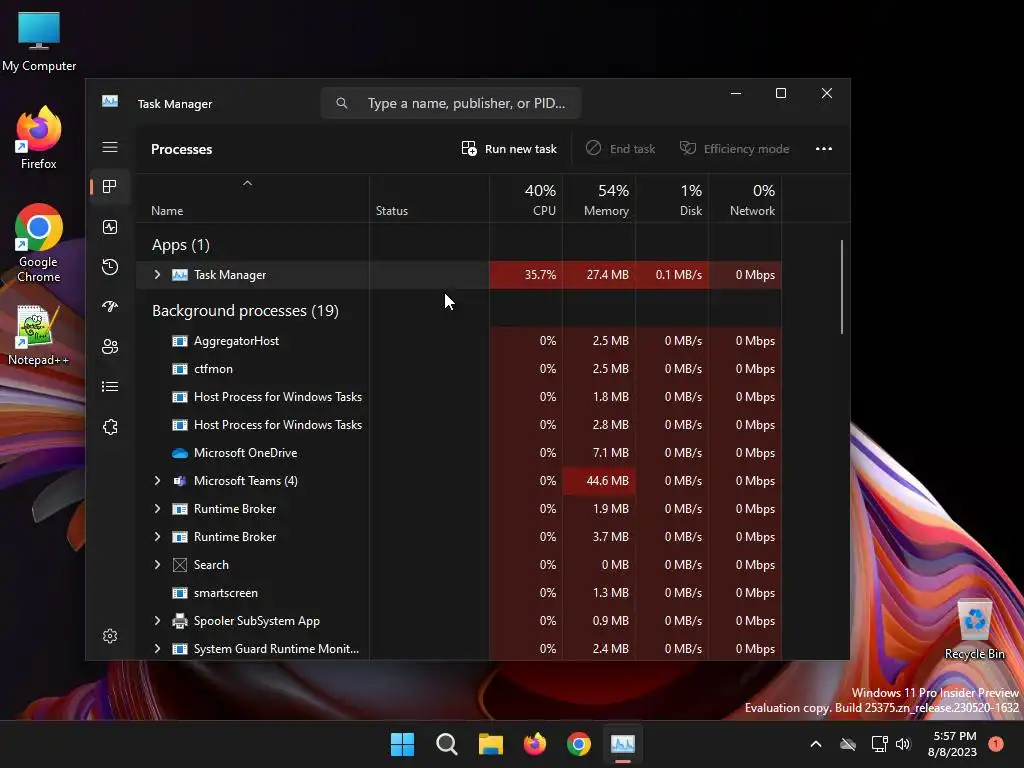Click the Search process icon
Image resolution: width=1024 pixels, height=768 pixels.
[x=180, y=565]
